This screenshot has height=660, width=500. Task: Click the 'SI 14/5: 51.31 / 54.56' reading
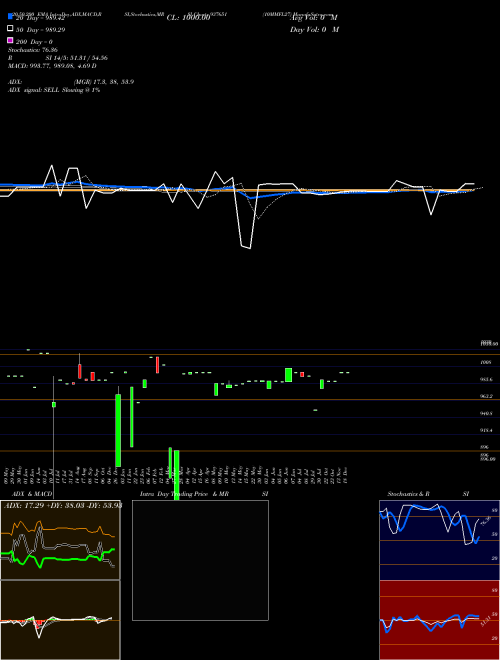point(76,58)
